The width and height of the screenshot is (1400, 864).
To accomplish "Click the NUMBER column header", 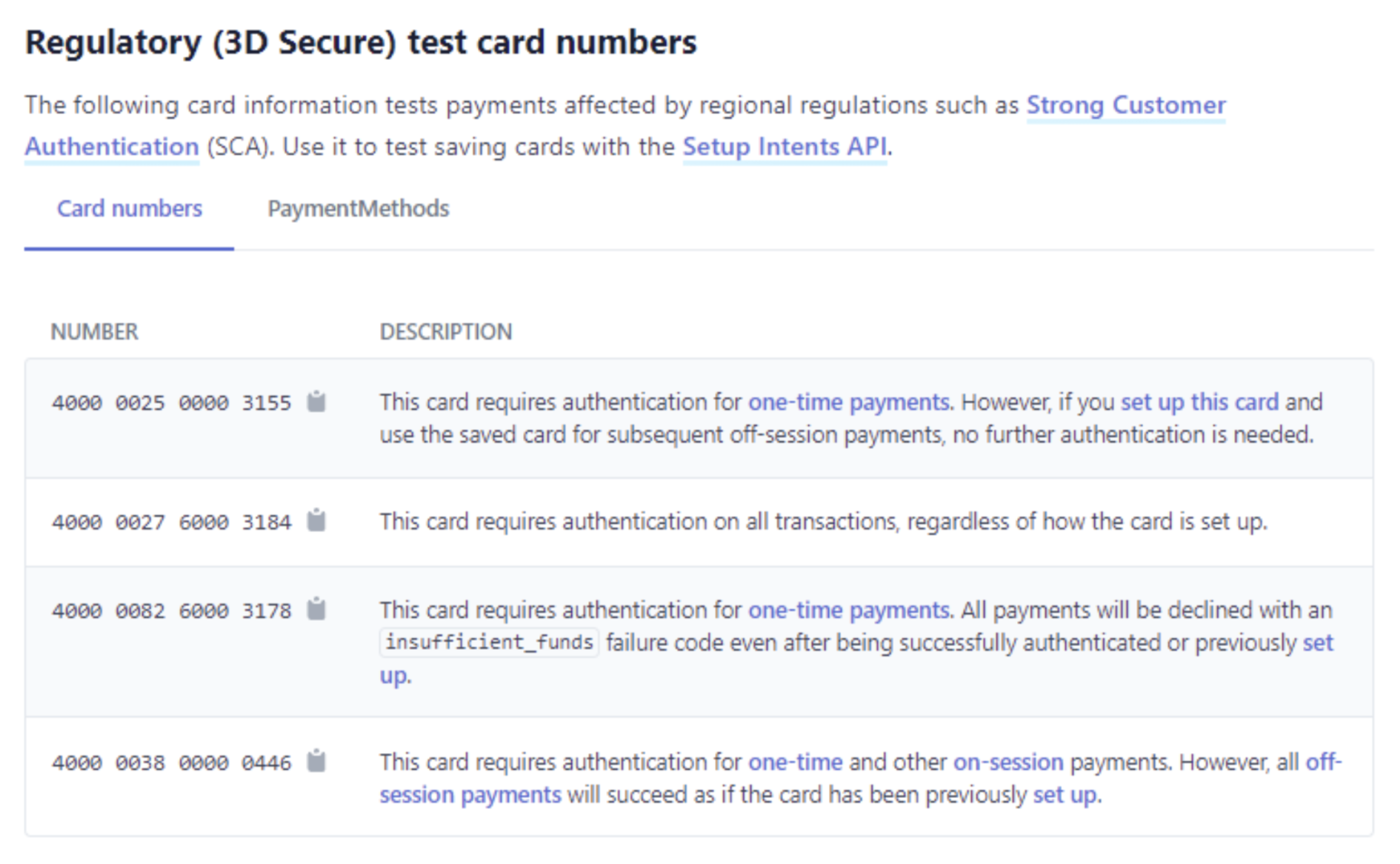I will point(94,331).
